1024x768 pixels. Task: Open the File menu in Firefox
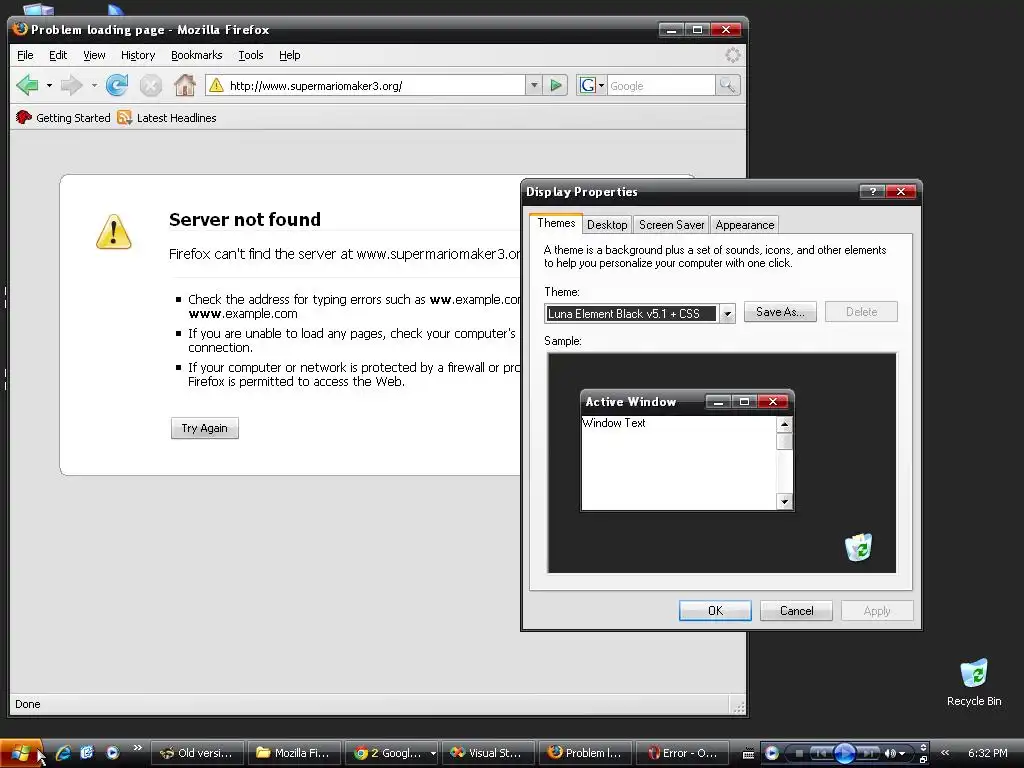pos(25,56)
